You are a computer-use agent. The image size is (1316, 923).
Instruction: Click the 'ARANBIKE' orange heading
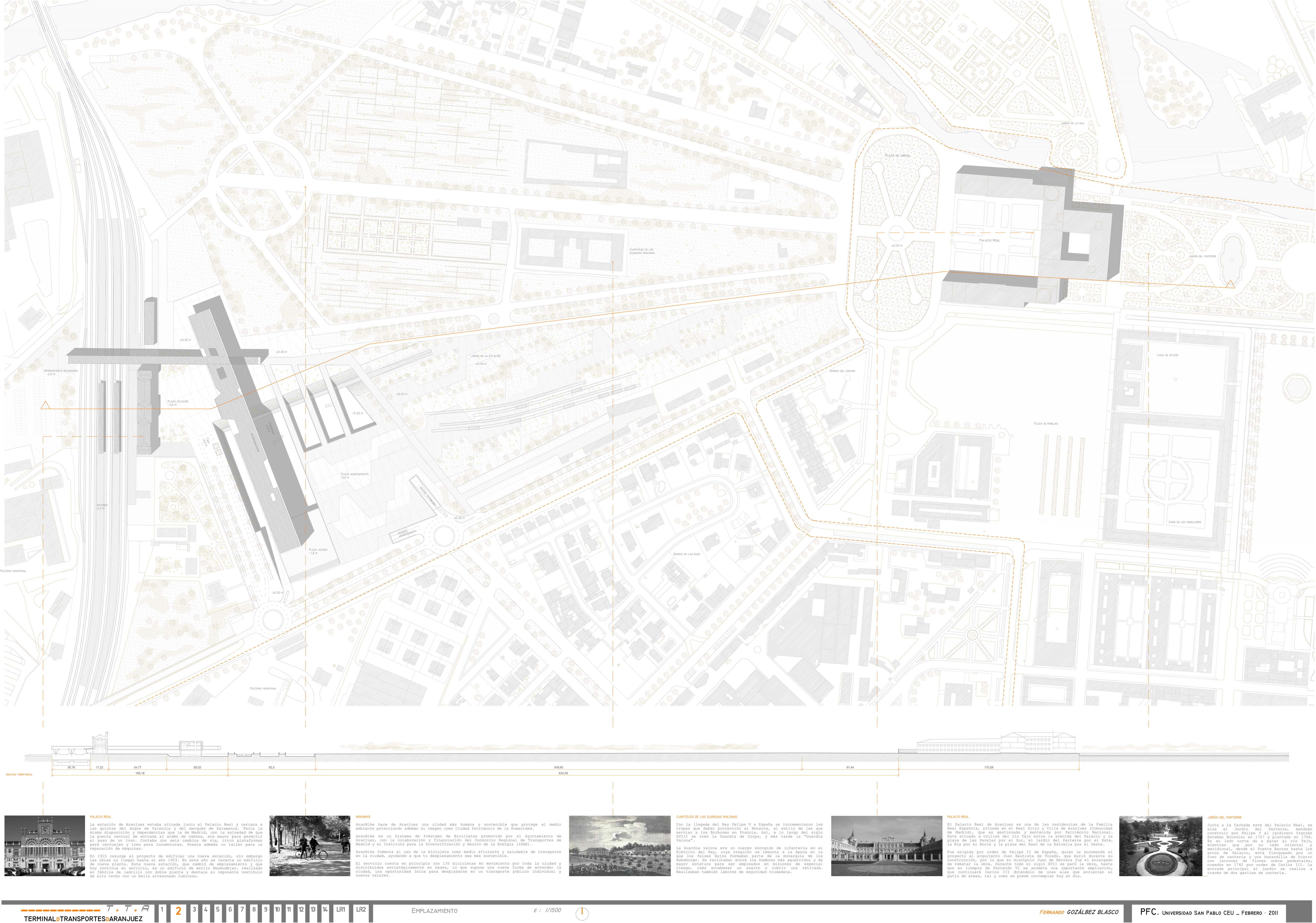[x=363, y=817]
